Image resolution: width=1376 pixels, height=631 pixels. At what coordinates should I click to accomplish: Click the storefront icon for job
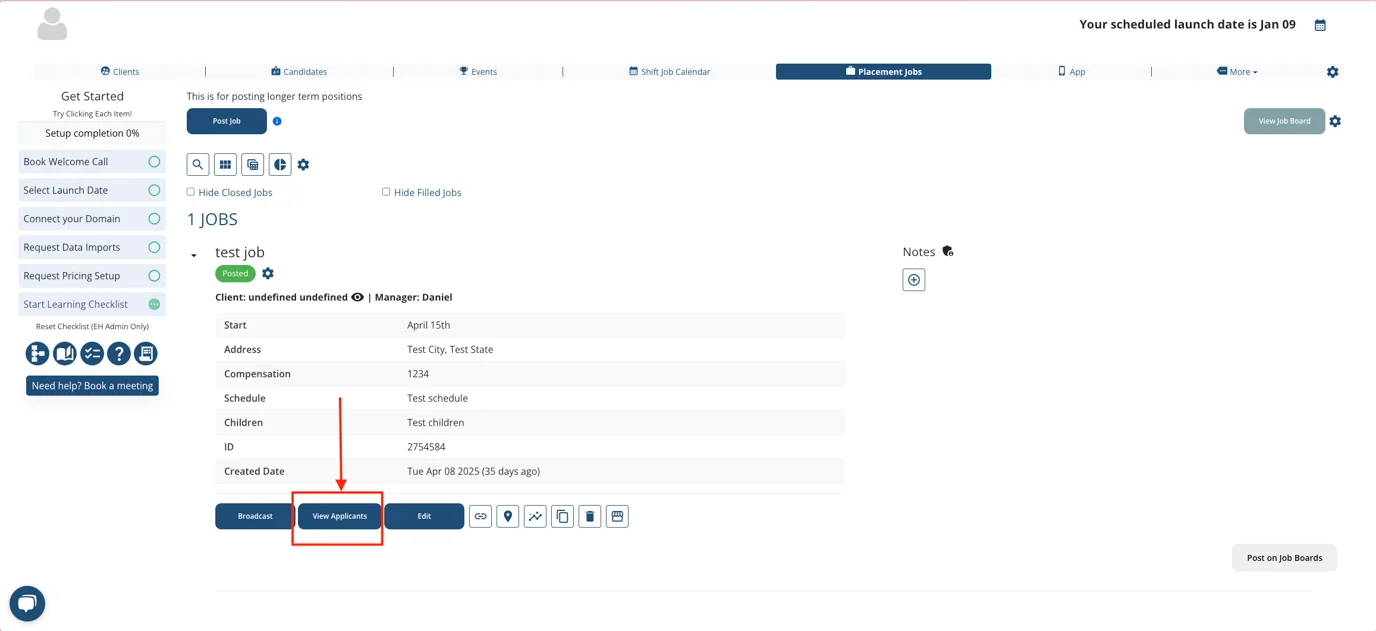(x=617, y=516)
